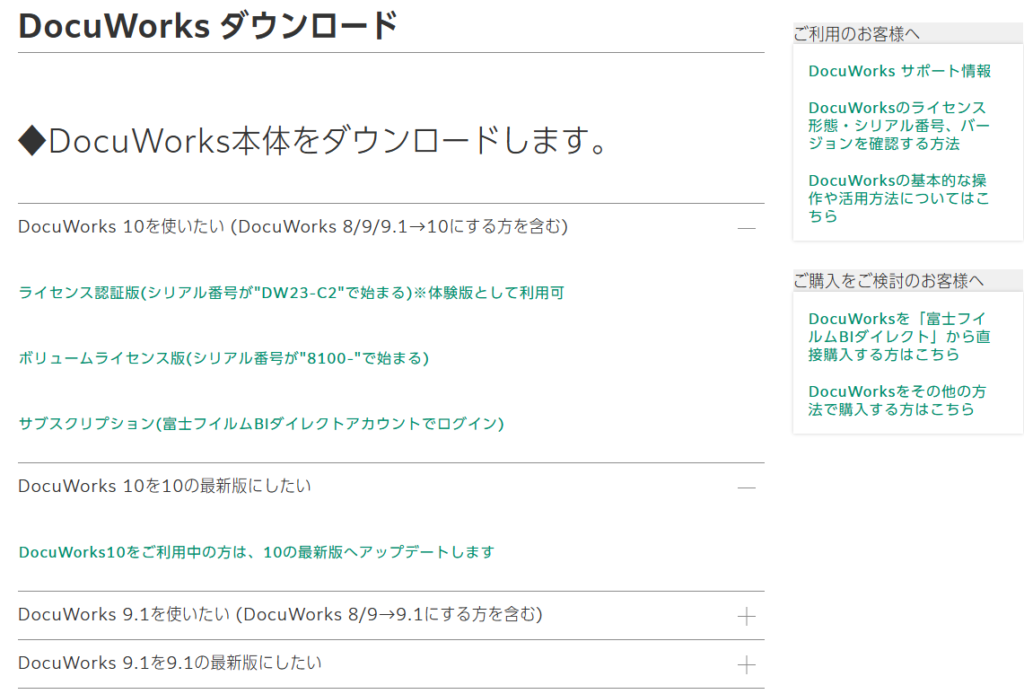This screenshot has height=694, width=1024.
Task: Expand DocuWorks 9.1を使いたい plus icon
Action: pos(746,616)
